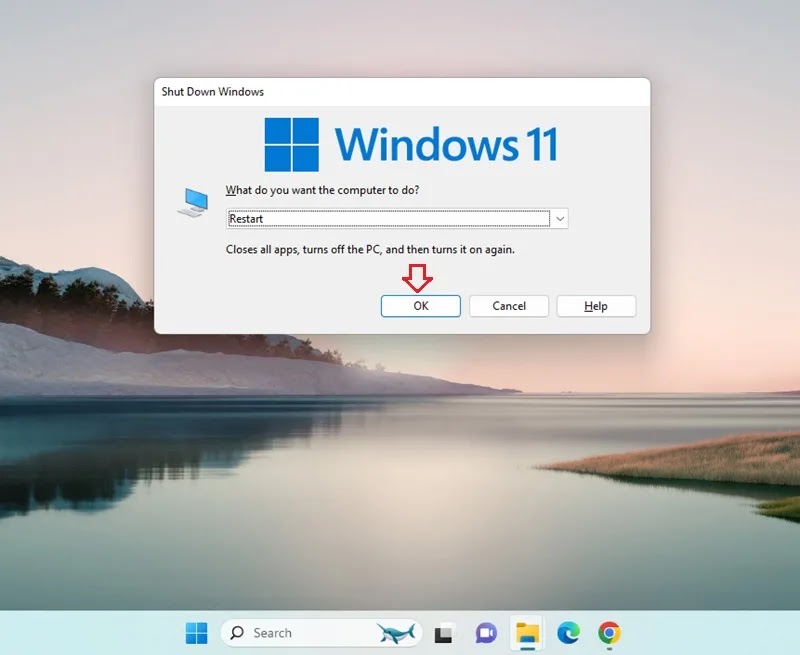Click the Windows 11 logo banner
The width and height of the screenshot is (800, 655).
point(411,145)
